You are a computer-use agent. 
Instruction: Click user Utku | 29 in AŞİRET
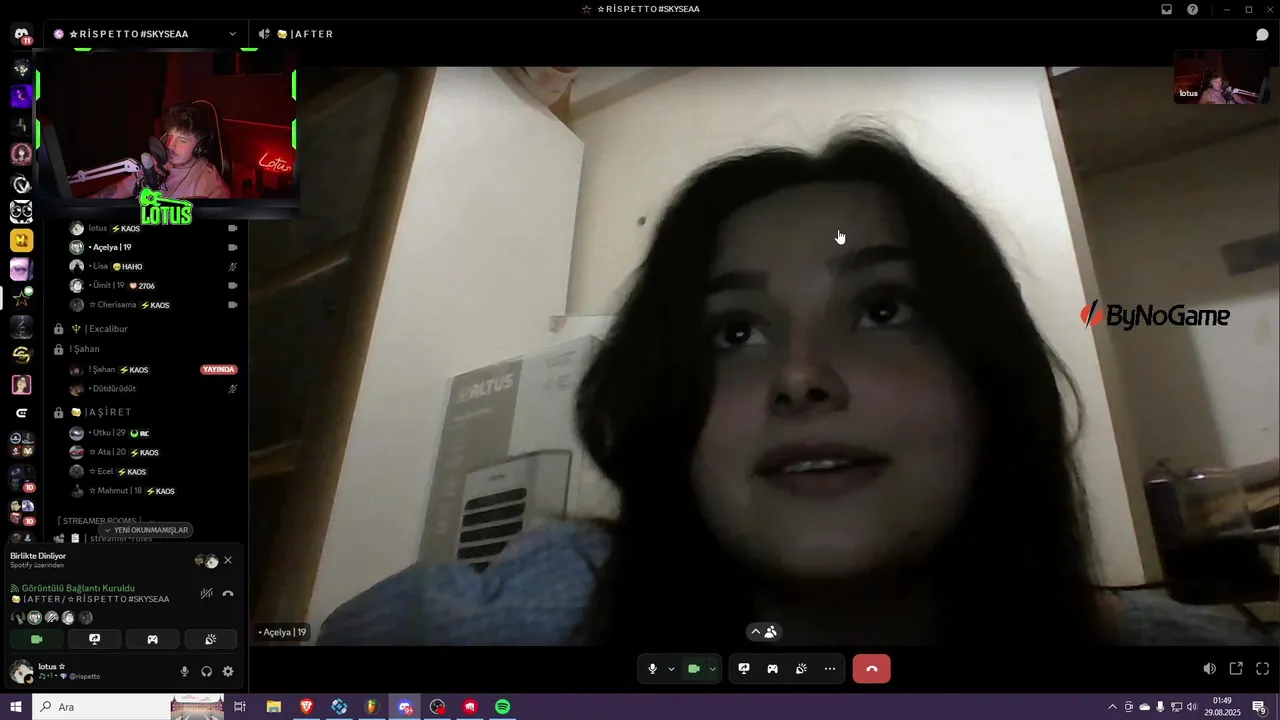pos(152,433)
